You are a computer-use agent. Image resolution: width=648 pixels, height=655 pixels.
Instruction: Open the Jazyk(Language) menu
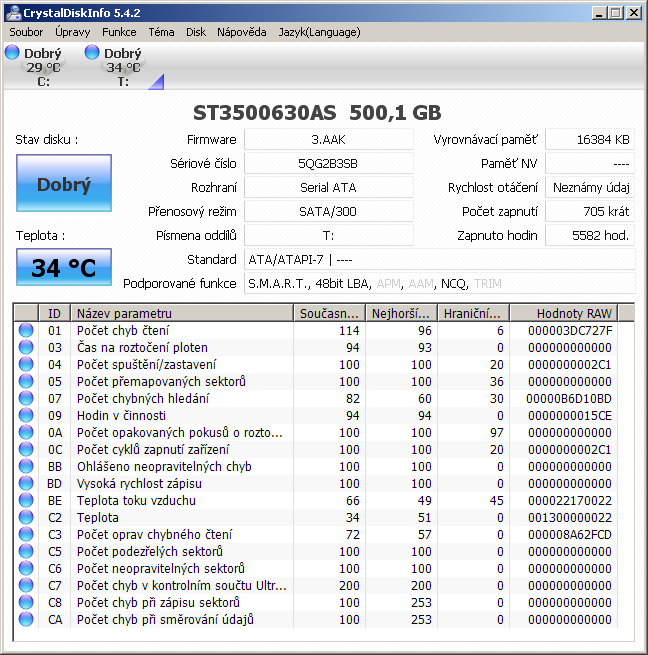pos(319,32)
